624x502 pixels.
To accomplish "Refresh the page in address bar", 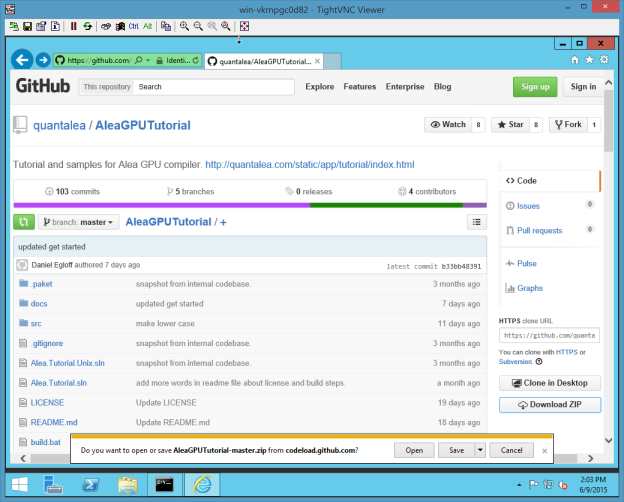I will [196, 60].
